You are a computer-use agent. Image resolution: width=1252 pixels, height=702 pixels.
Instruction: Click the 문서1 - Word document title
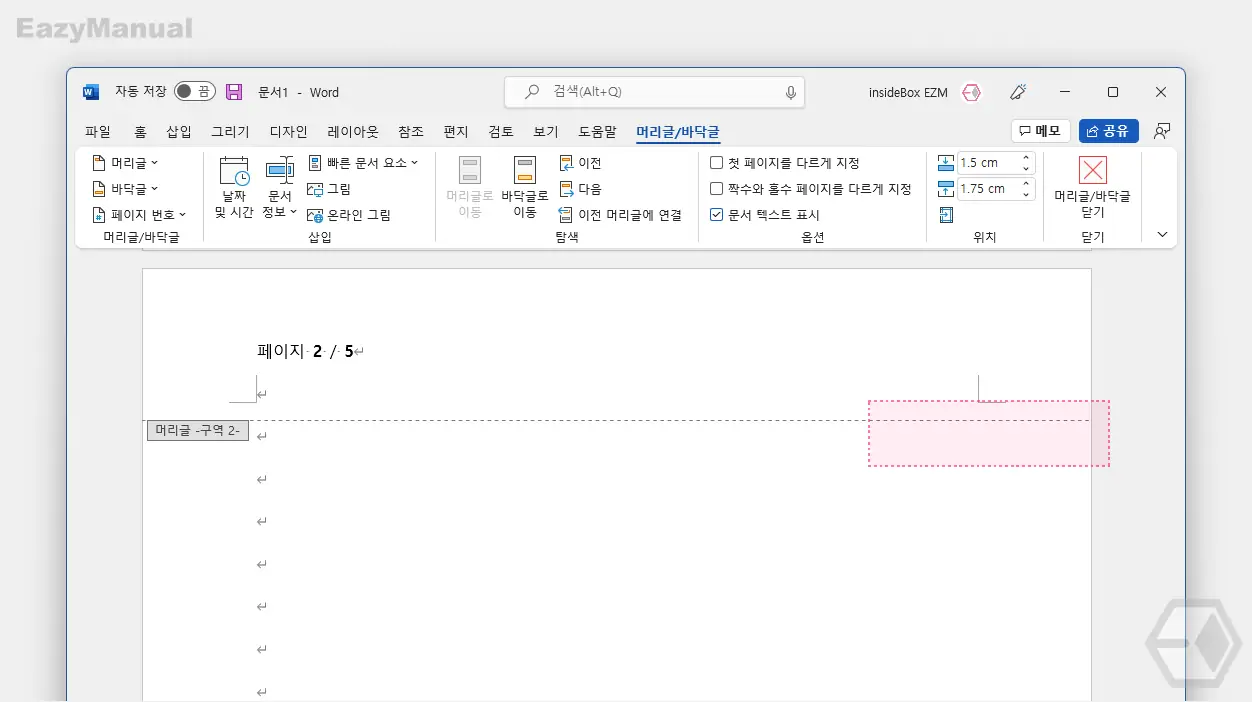(x=298, y=92)
